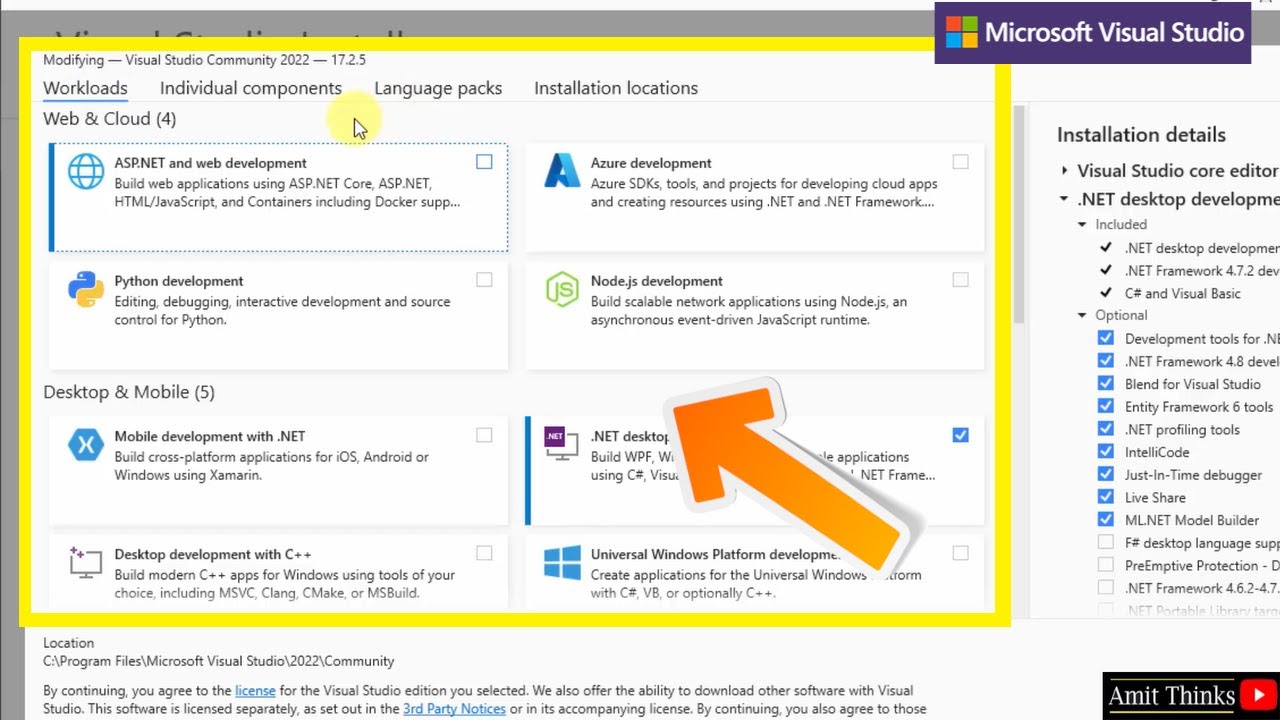Open the license link

point(255,691)
